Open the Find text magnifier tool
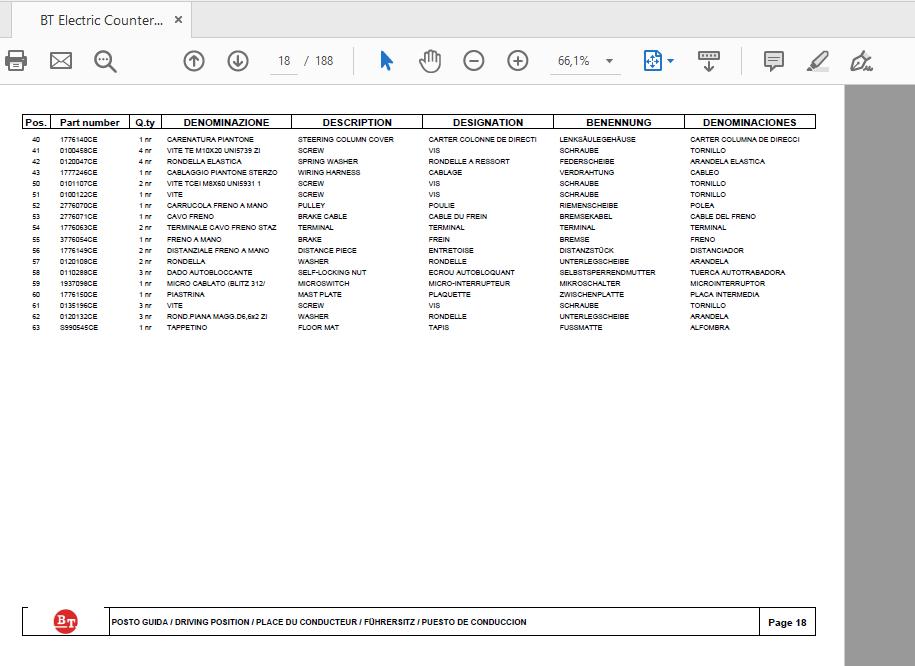 (105, 61)
